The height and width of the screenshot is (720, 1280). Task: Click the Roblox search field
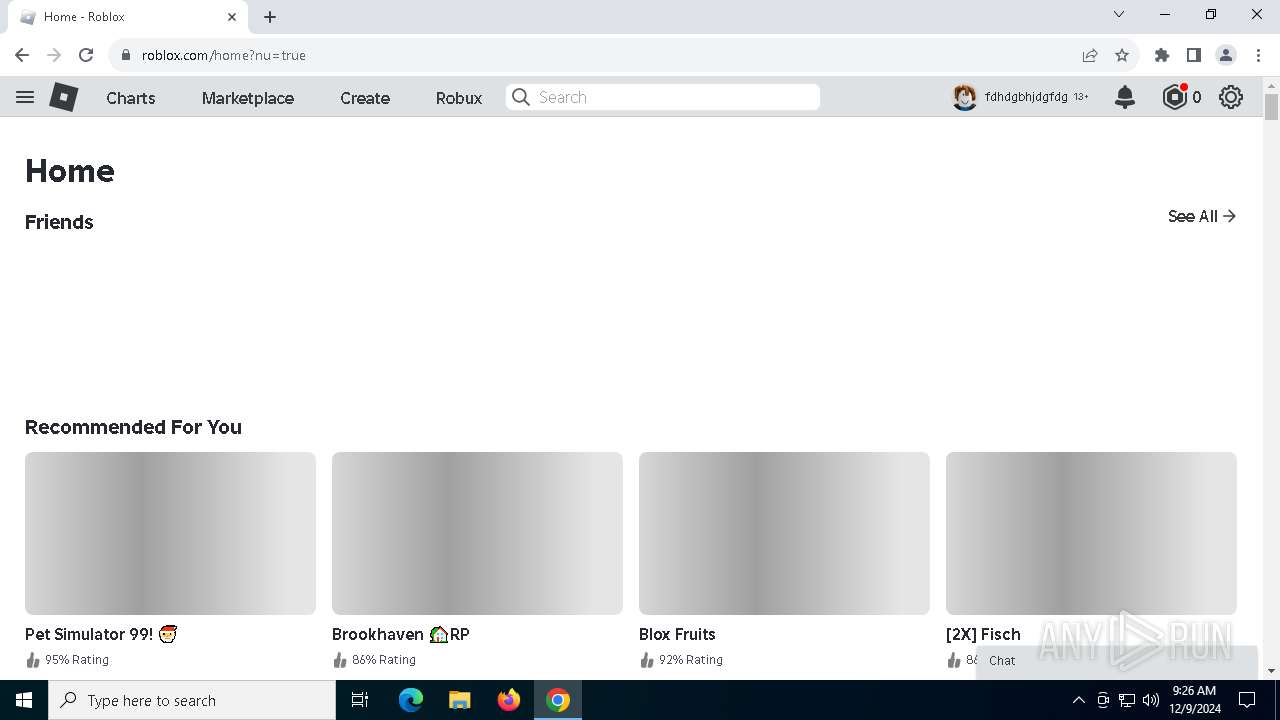pos(663,97)
